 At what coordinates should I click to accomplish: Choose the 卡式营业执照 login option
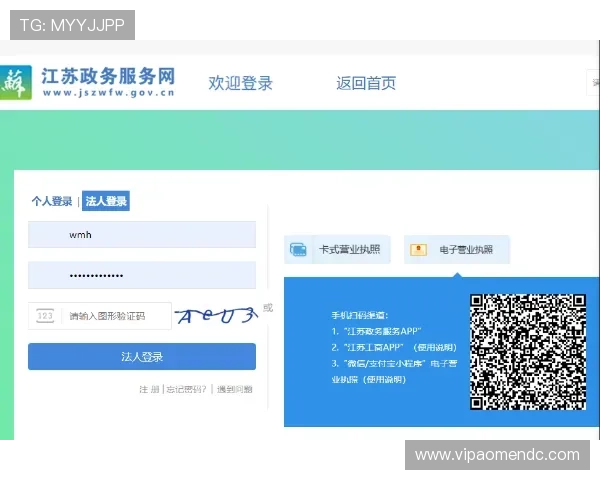337,250
